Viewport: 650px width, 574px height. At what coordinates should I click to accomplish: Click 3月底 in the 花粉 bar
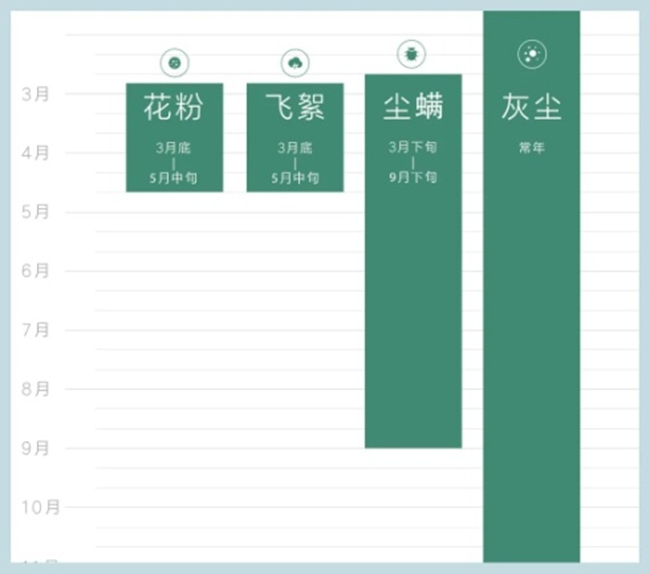(x=173, y=148)
